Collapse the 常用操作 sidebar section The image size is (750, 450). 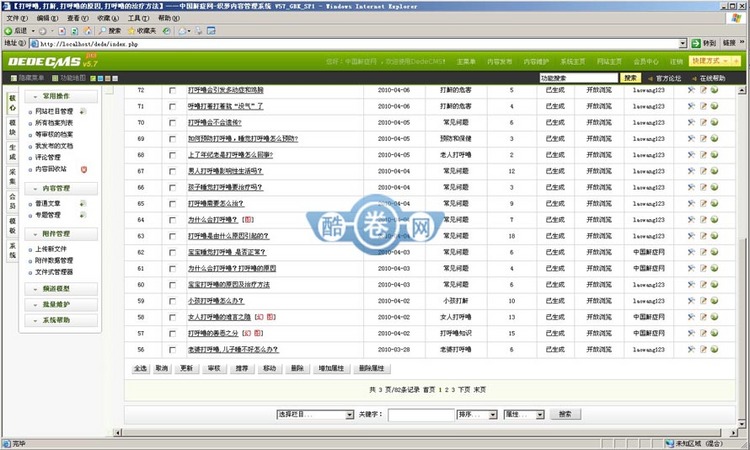[x=61, y=96]
